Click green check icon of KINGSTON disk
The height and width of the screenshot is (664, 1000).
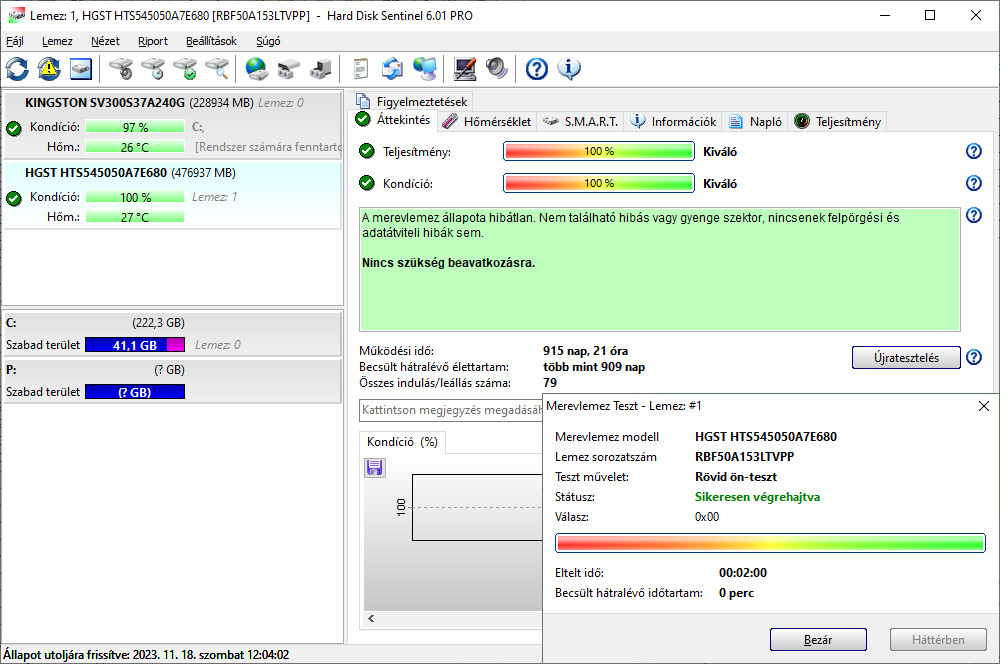(13, 128)
